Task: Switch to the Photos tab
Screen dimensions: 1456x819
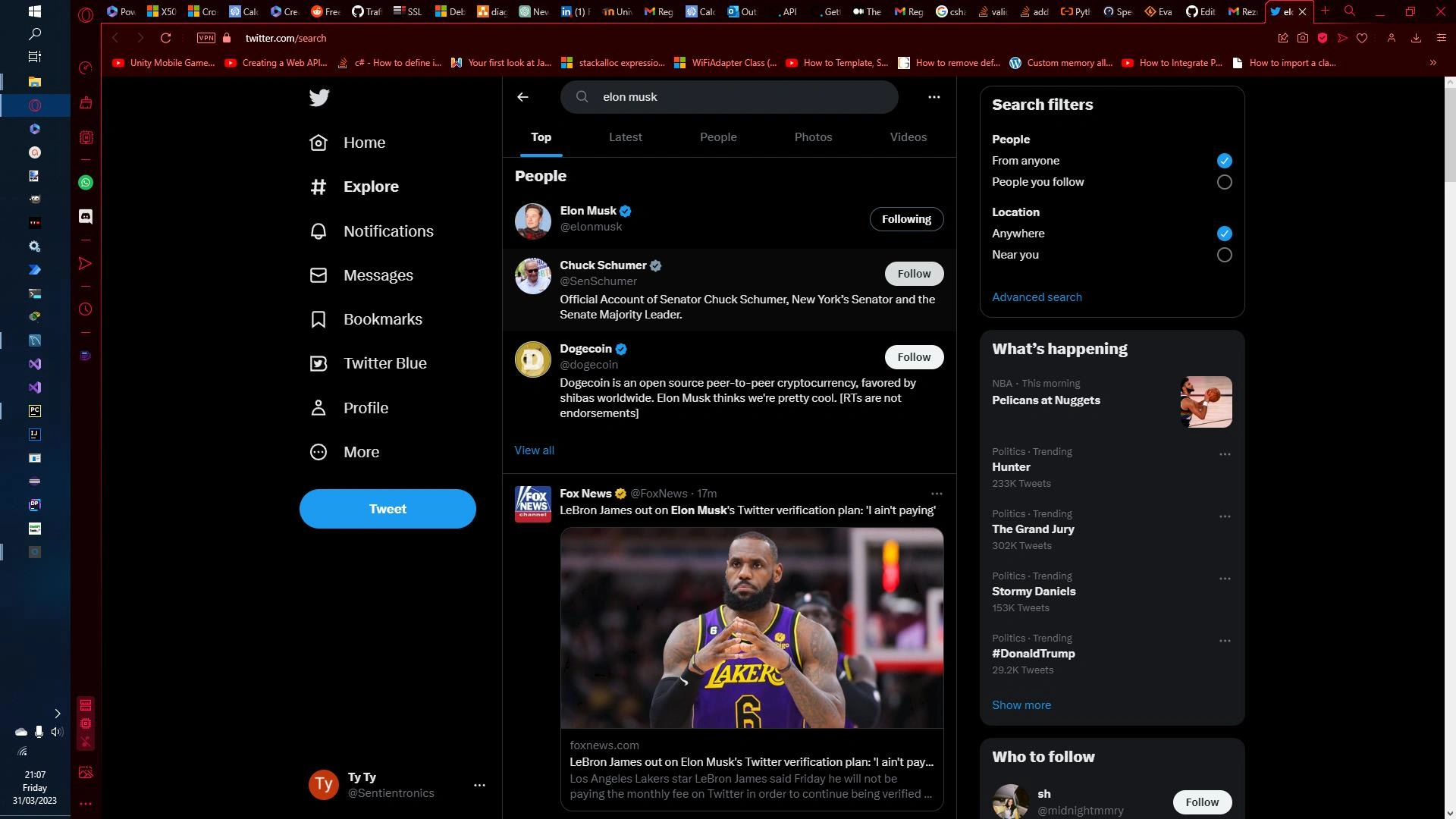Action: pos(813,137)
